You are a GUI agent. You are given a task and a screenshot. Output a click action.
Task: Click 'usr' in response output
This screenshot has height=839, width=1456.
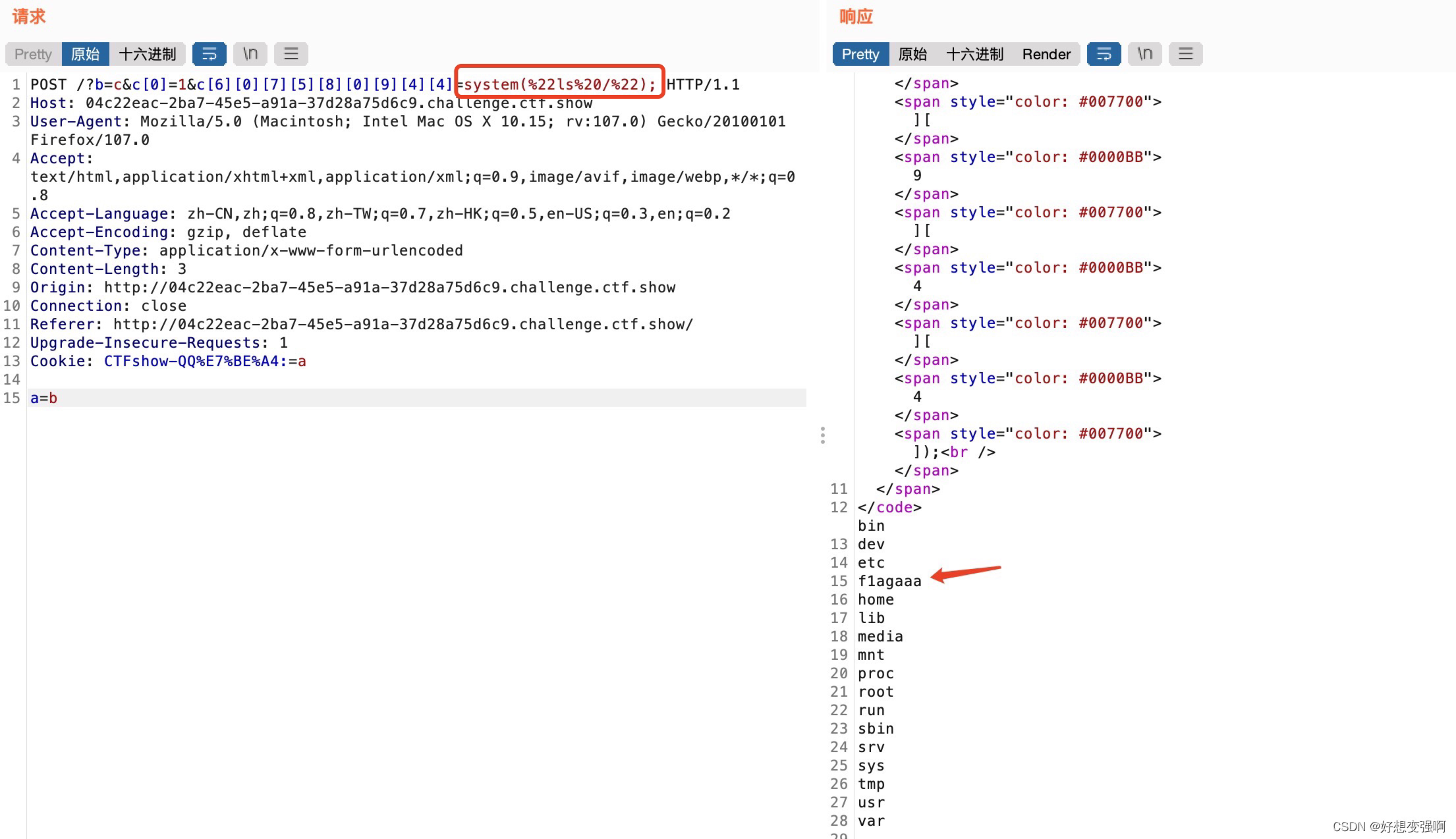pos(871,802)
